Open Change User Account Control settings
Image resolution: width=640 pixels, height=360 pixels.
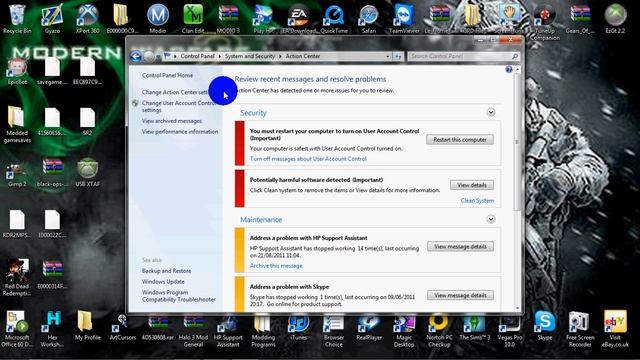point(178,107)
